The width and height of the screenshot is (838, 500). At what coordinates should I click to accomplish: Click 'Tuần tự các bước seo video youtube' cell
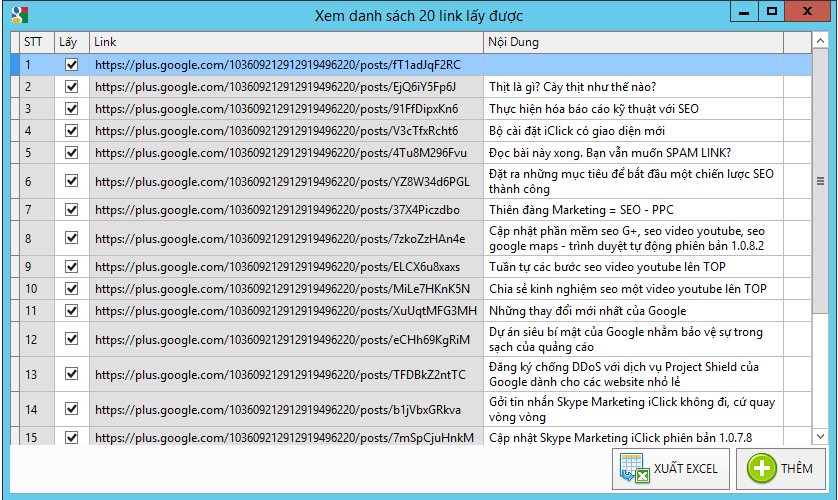coord(633,267)
